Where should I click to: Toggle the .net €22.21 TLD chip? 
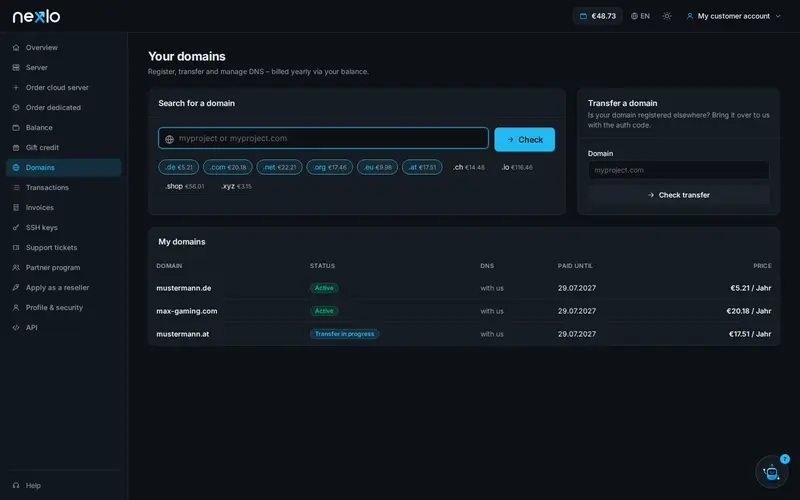pyautogui.click(x=280, y=167)
